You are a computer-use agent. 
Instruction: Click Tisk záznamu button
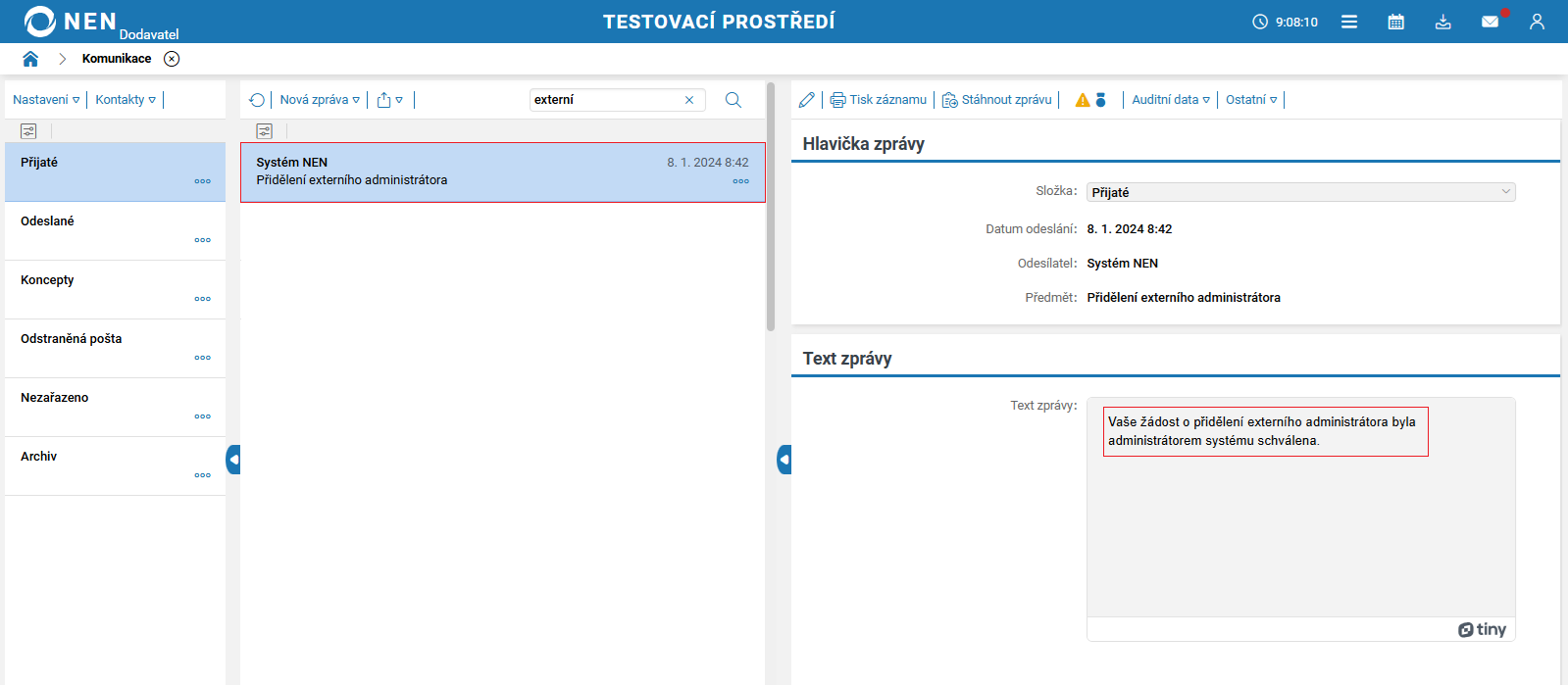878,100
